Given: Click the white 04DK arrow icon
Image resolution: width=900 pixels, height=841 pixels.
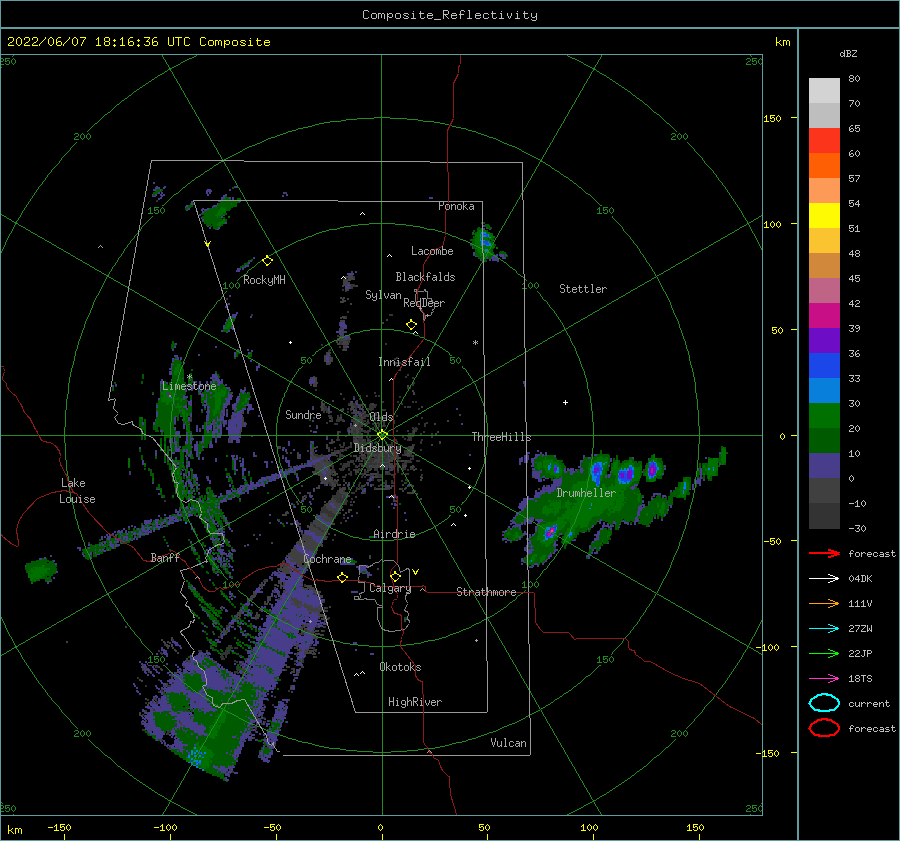Looking at the screenshot, I should pyautogui.click(x=824, y=579).
